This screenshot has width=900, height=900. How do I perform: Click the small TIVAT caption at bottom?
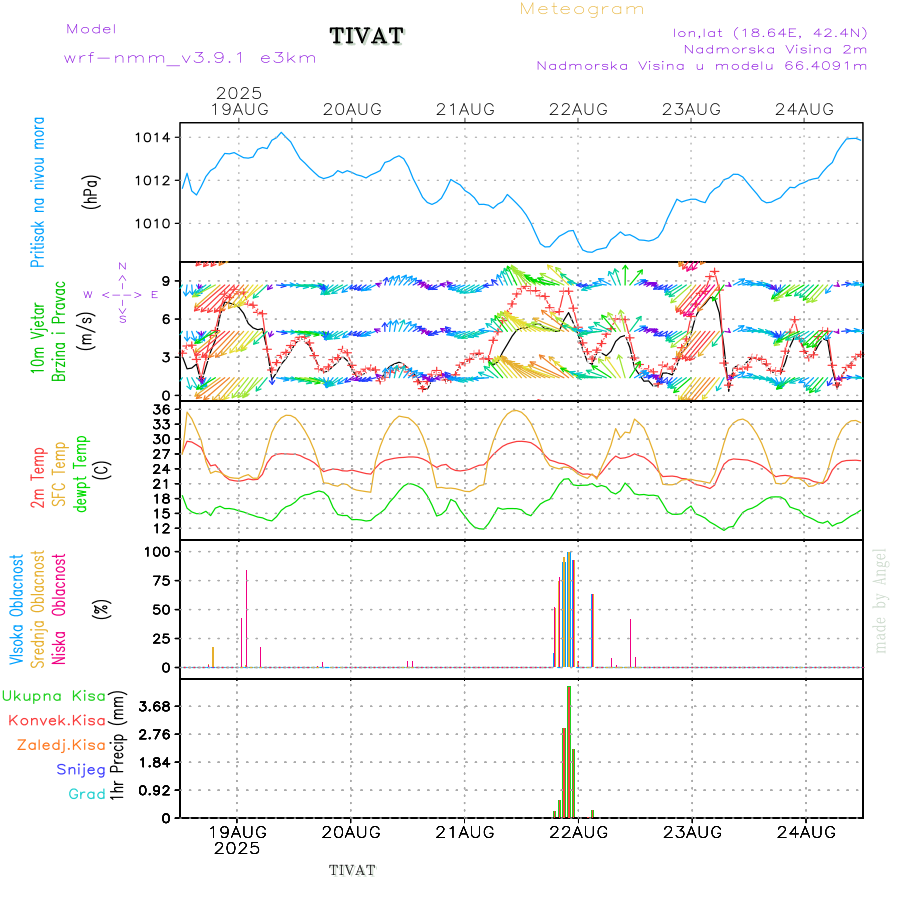[x=352, y=870]
